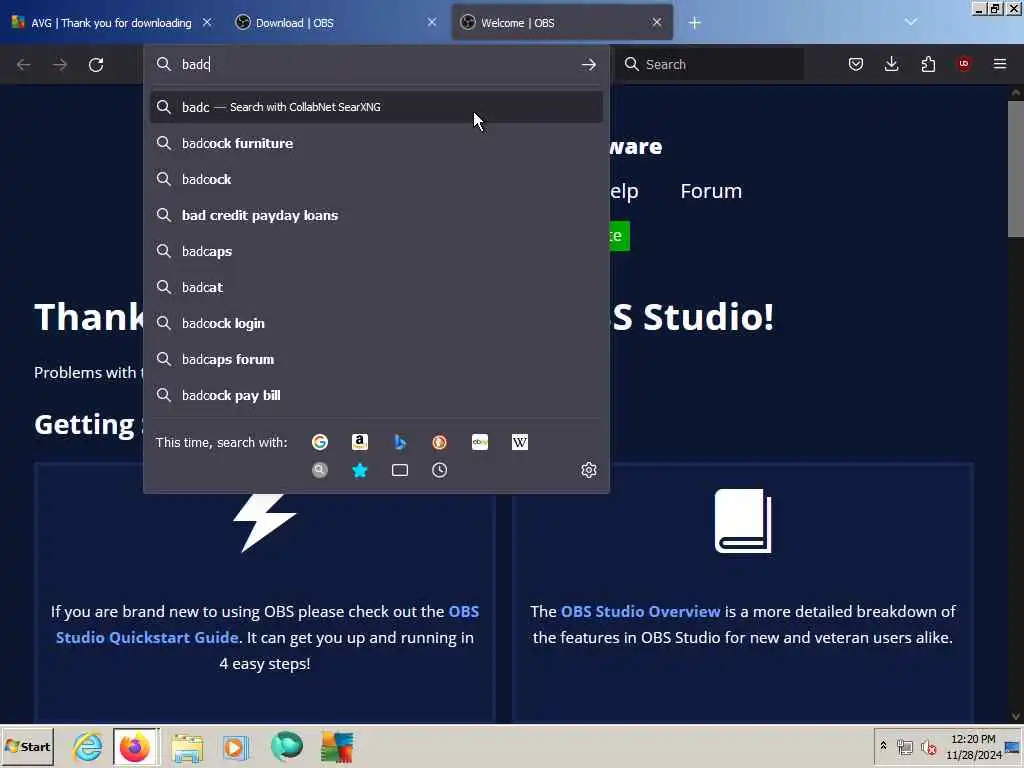Search open tabs with the tab icon
The height and width of the screenshot is (768, 1024).
[400, 470]
